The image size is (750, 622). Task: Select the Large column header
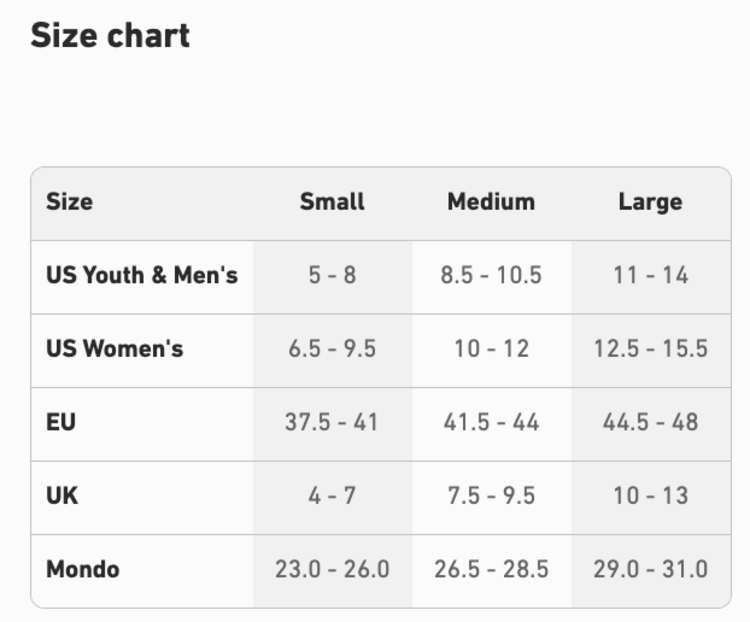pos(650,201)
